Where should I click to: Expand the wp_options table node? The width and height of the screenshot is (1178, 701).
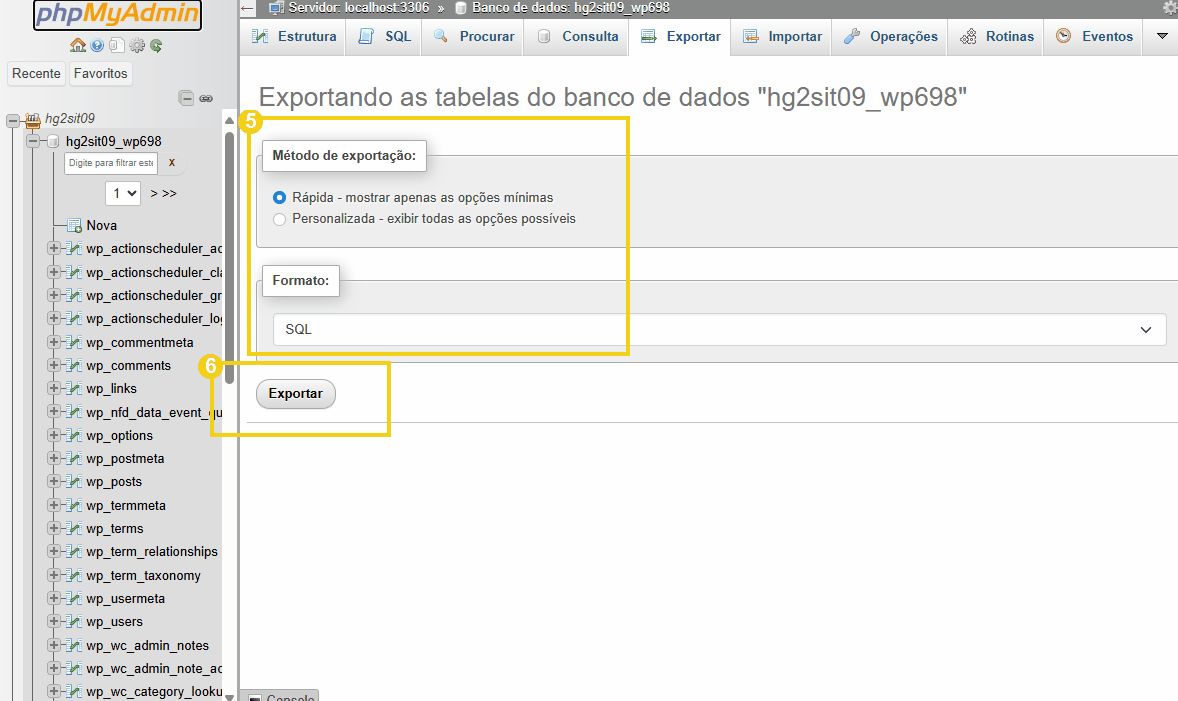tap(53, 435)
